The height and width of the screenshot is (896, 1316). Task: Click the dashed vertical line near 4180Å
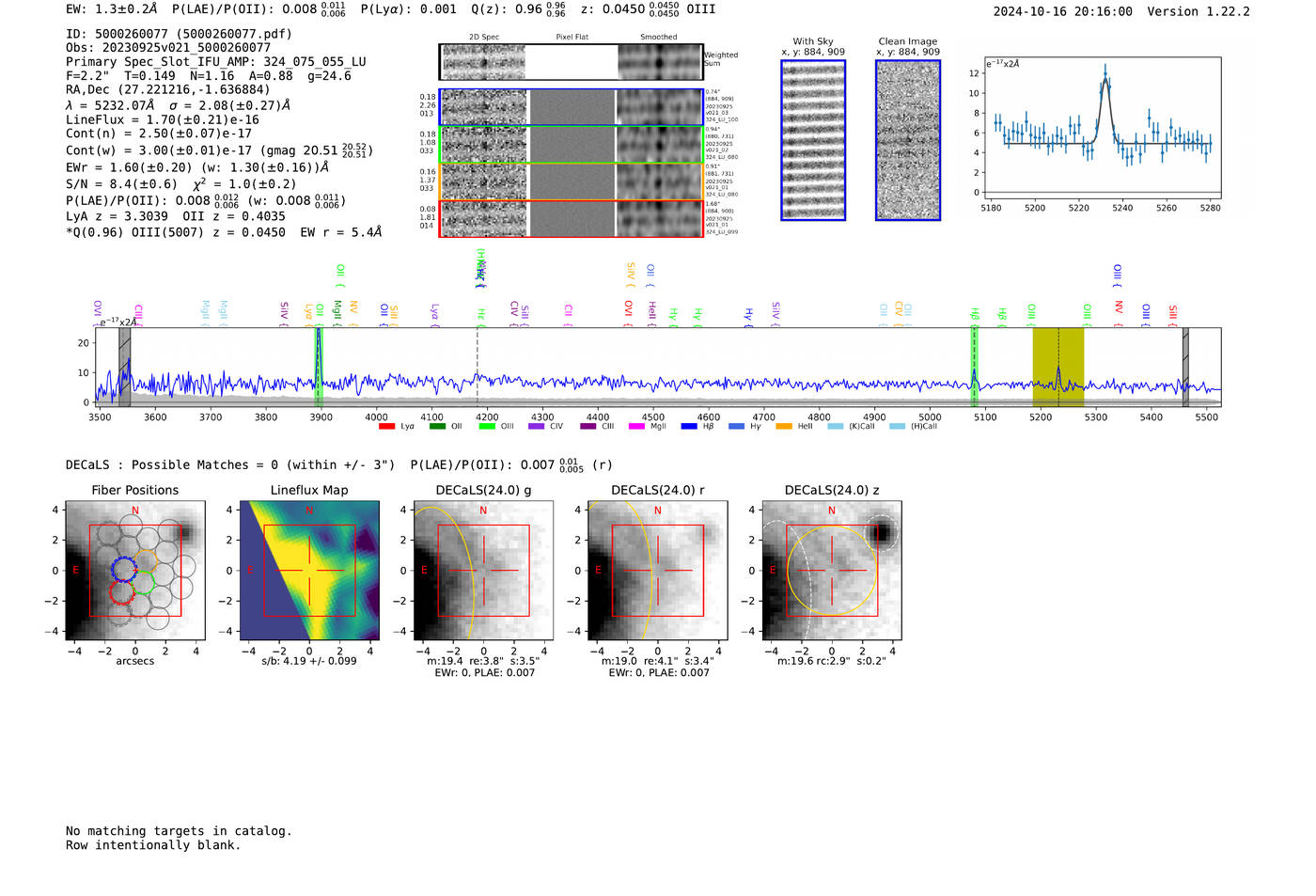[478, 367]
